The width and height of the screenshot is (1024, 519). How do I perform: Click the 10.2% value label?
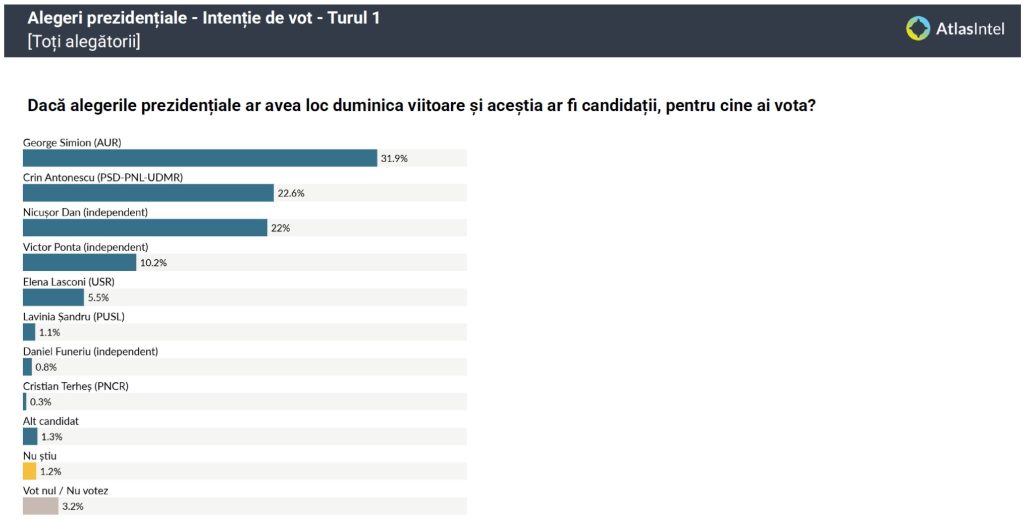[153, 263]
